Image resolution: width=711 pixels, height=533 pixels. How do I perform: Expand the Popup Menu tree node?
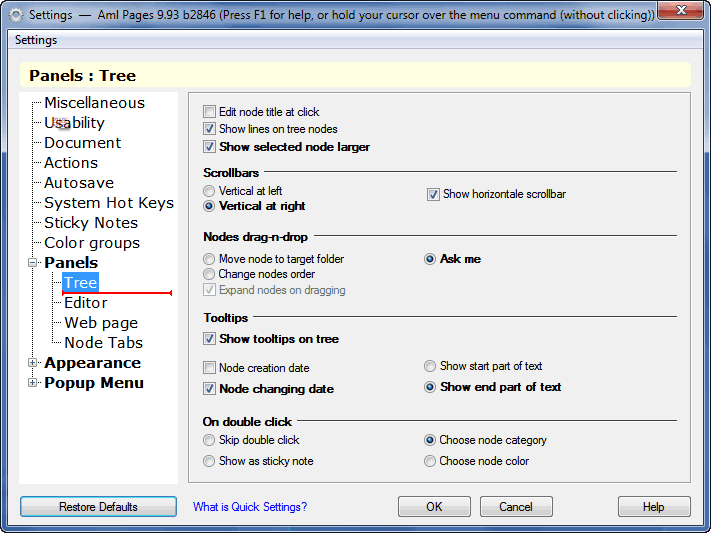(32, 382)
